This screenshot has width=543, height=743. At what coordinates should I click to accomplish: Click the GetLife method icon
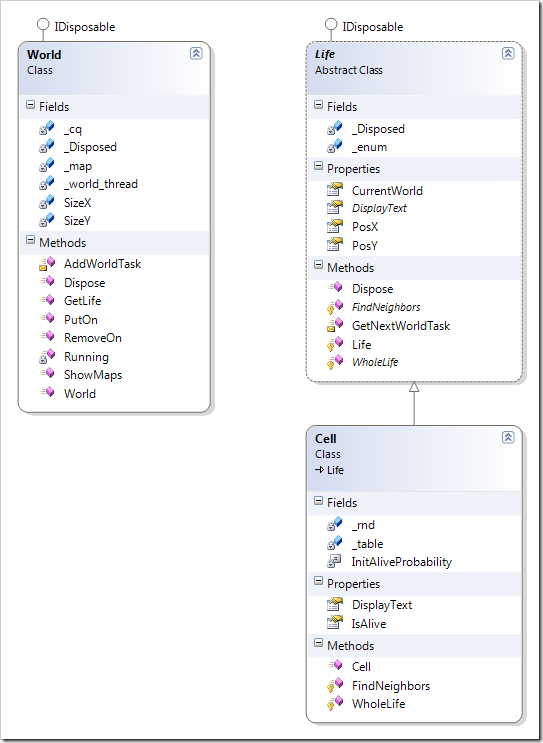click(x=46, y=300)
